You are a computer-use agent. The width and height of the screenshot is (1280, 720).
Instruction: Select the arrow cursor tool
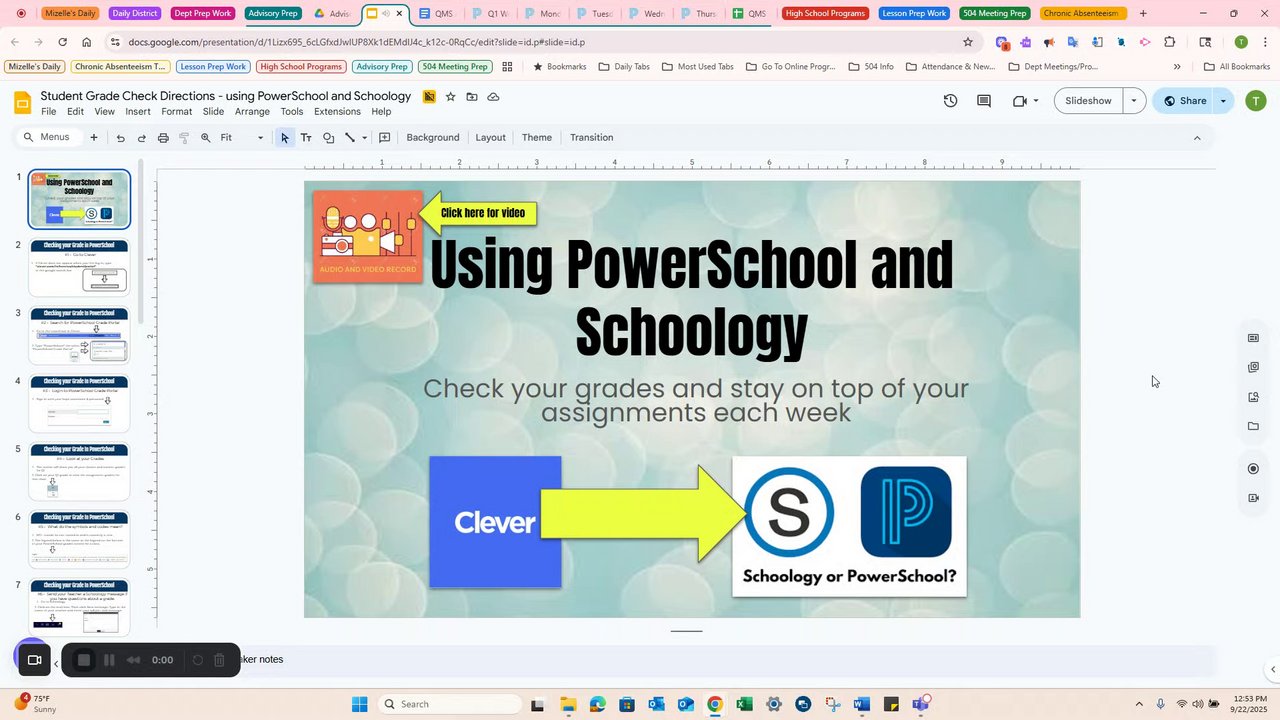[x=285, y=138]
